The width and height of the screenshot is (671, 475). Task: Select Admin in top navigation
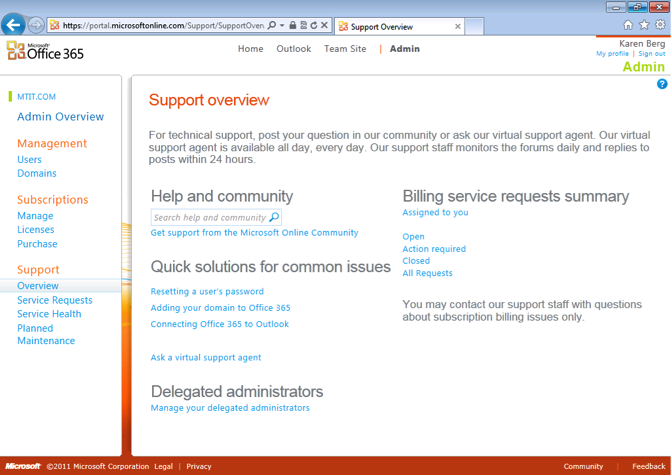(404, 49)
